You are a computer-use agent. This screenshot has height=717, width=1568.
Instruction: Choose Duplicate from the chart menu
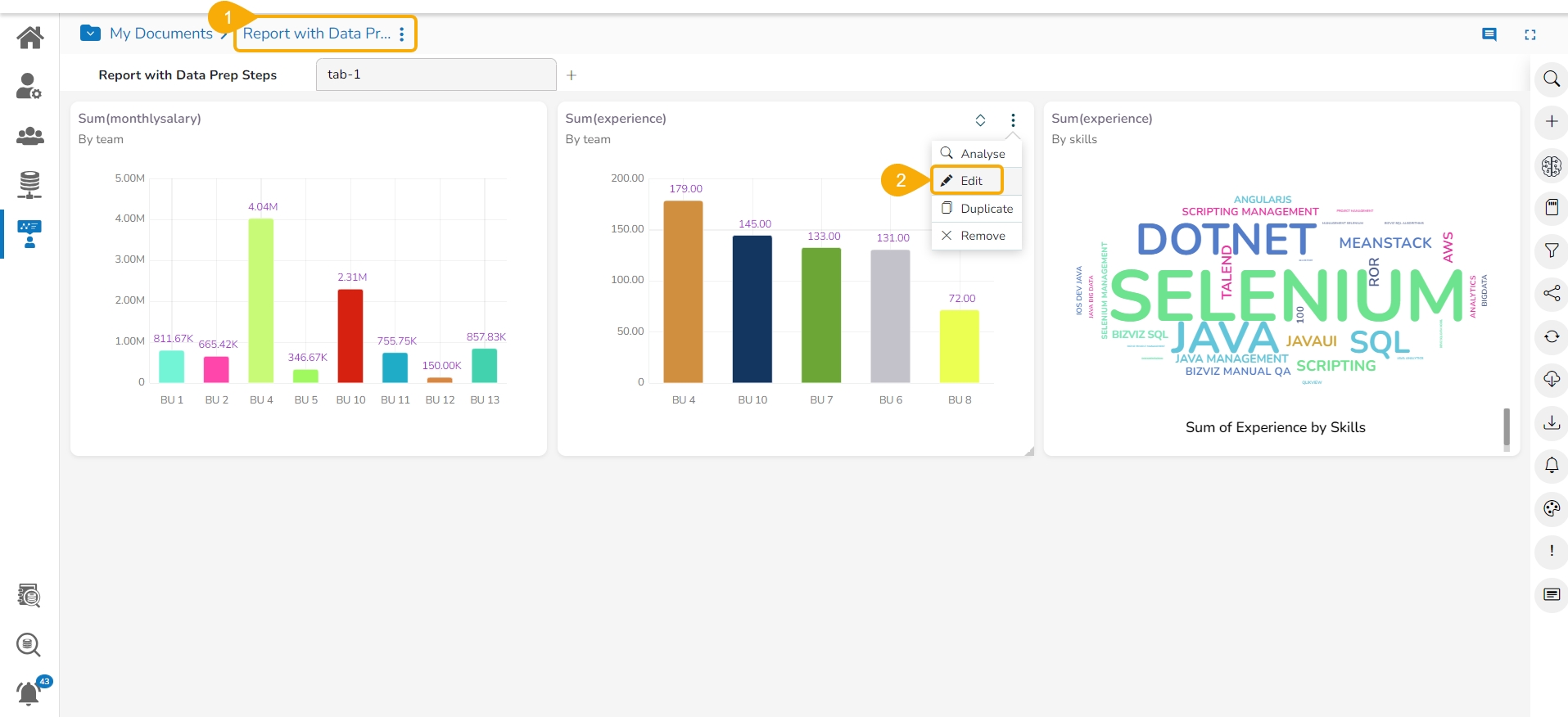click(x=977, y=209)
